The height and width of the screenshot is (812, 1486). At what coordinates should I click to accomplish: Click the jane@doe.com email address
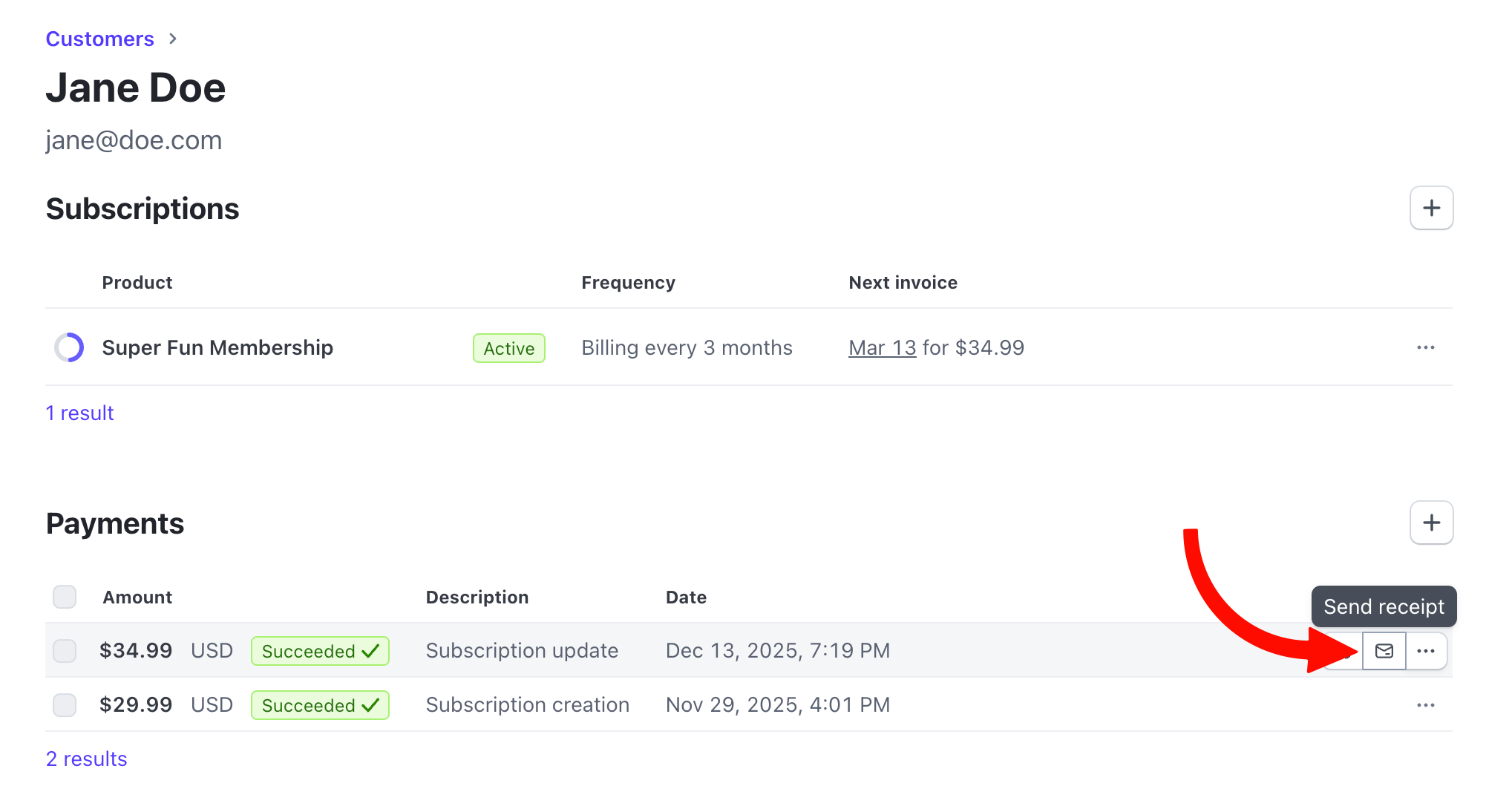tap(134, 140)
